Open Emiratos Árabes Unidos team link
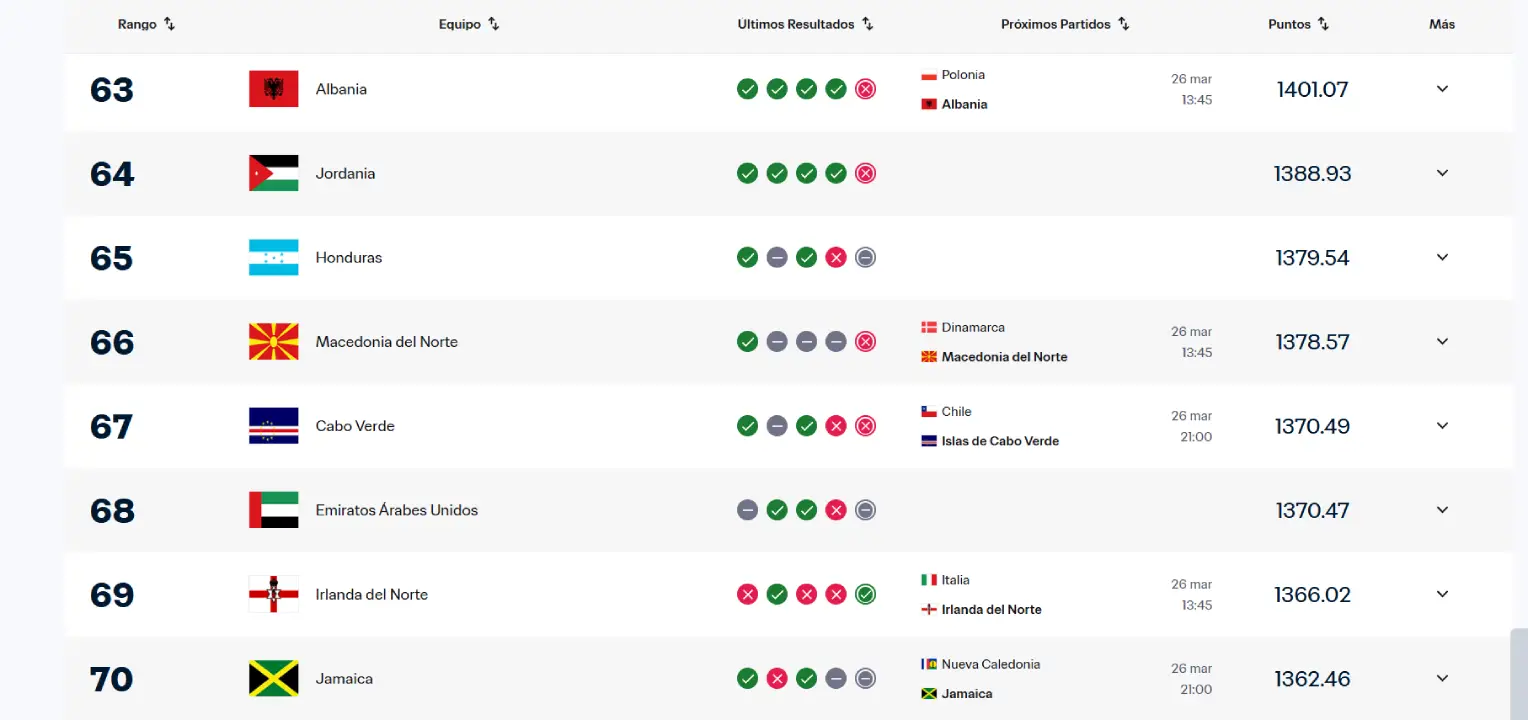1528x720 pixels. (x=397, y=510)
